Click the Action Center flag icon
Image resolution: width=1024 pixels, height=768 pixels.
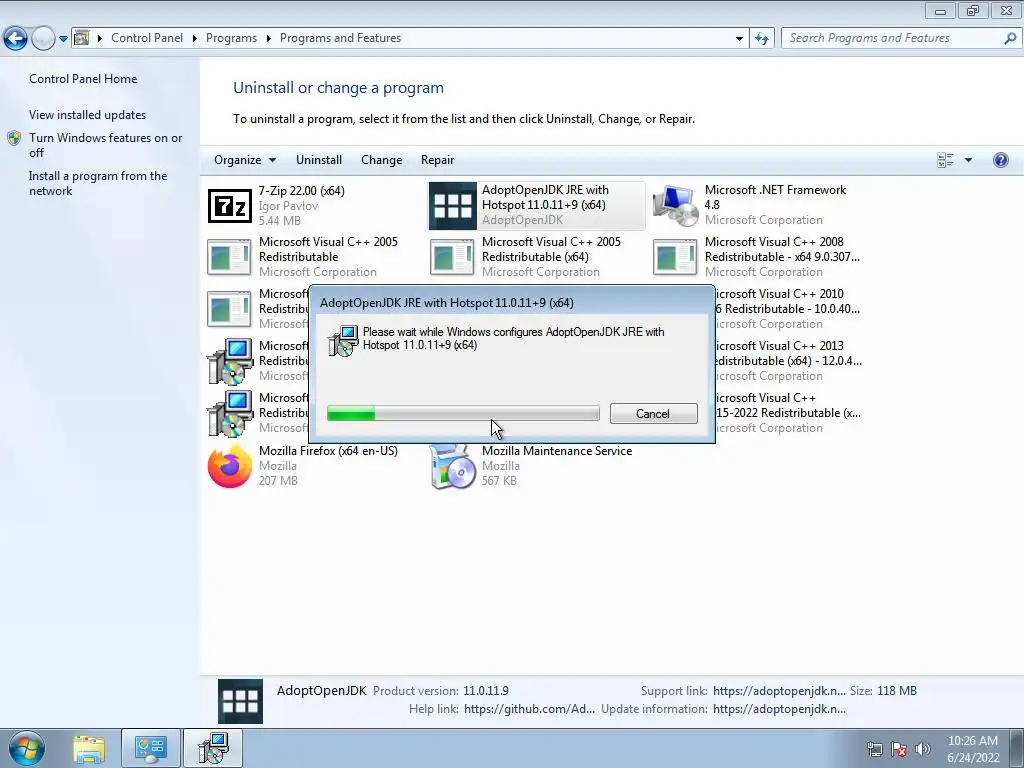899,748
